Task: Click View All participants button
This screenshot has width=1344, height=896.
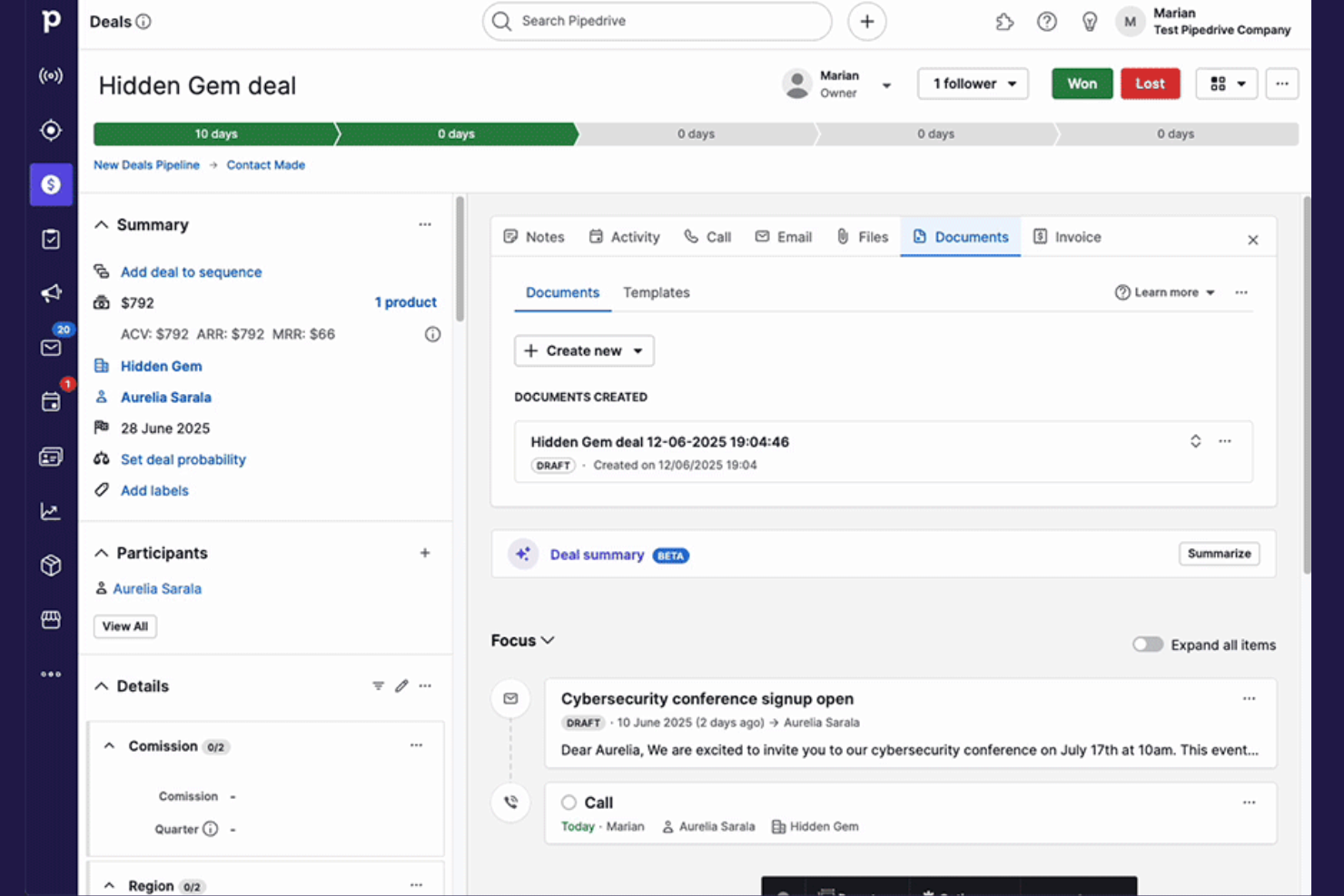Action: coord(125,626)
